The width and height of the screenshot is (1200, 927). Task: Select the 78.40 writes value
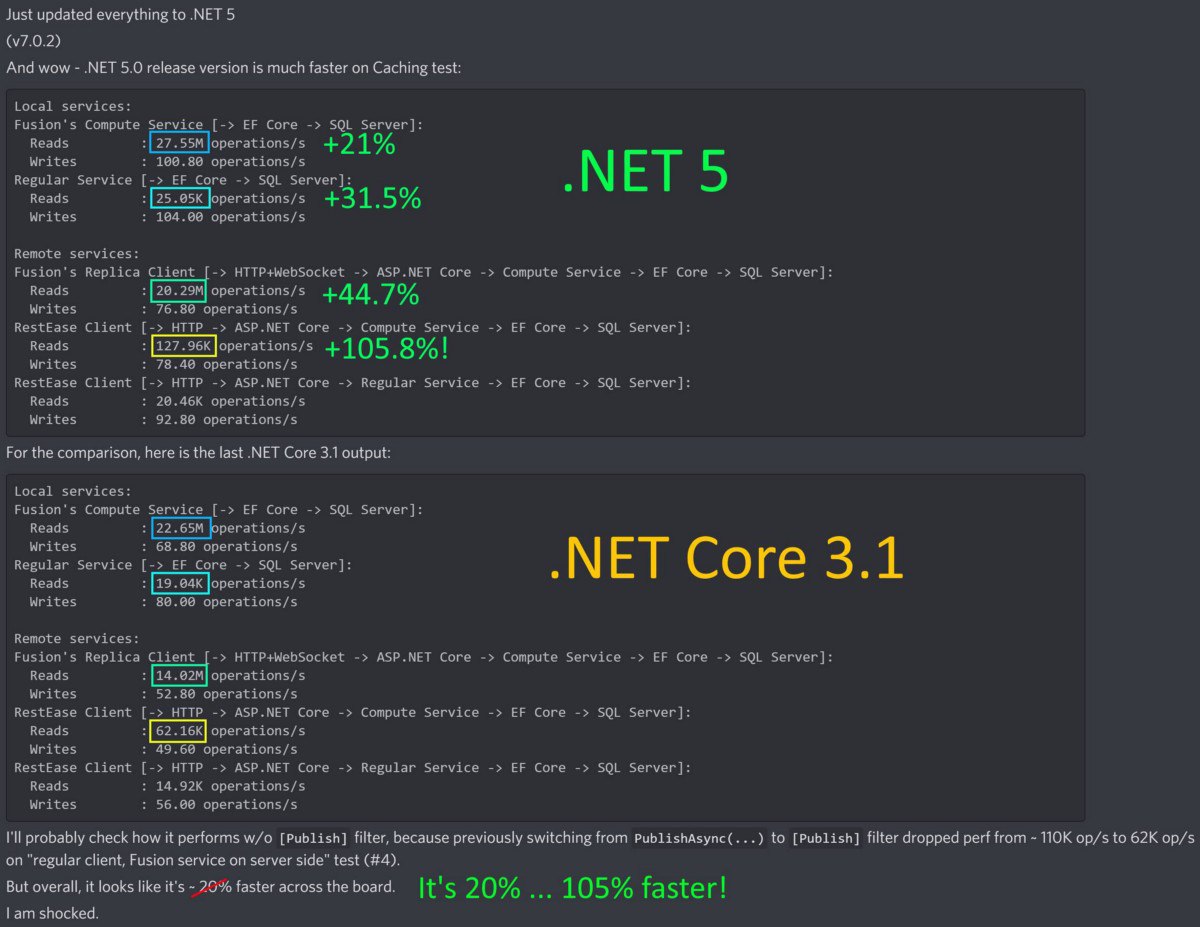click(173, 364)
